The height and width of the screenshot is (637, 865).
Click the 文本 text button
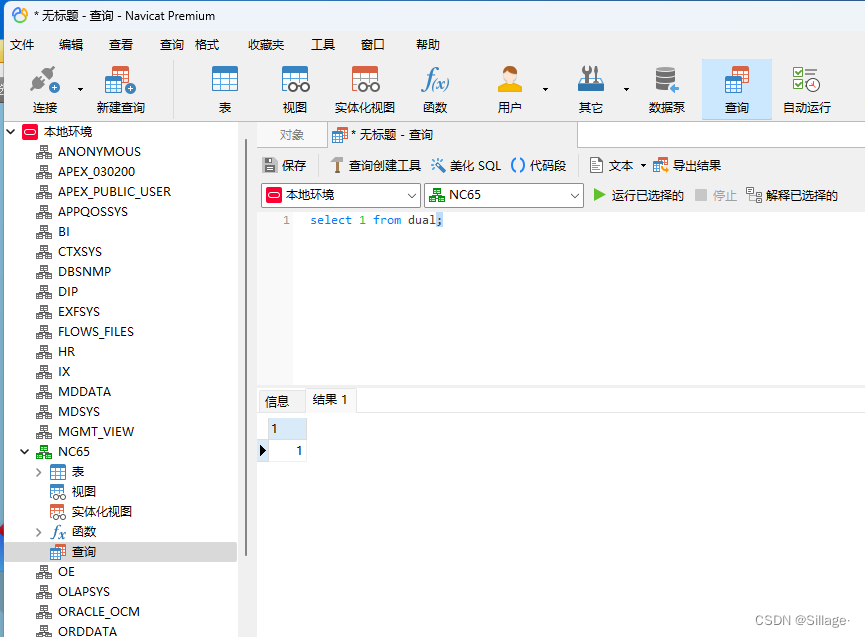(x=611, y=165)
